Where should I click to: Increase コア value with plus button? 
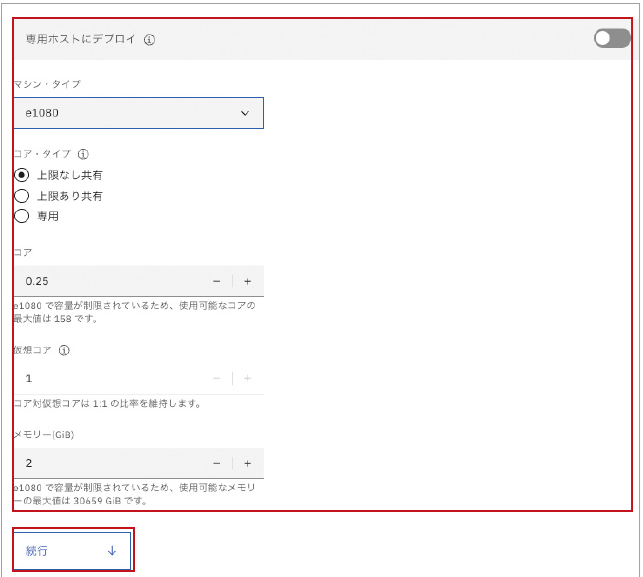click(x=248, y=281)
